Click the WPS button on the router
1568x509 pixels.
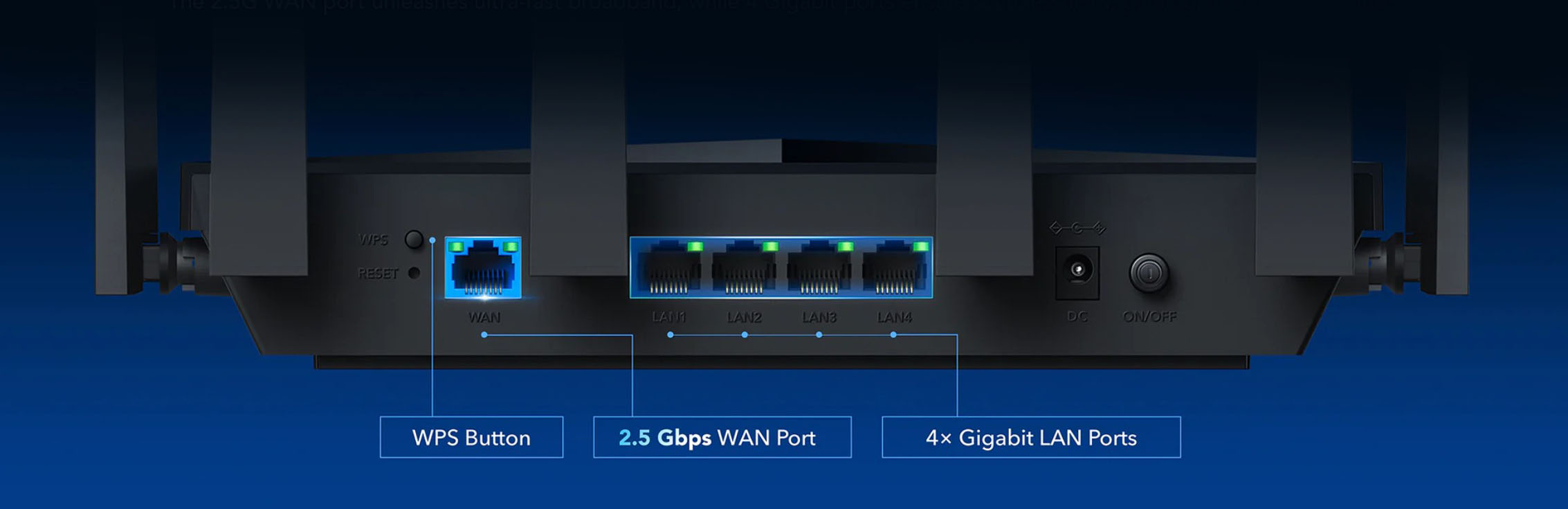[x=414, y=240]
